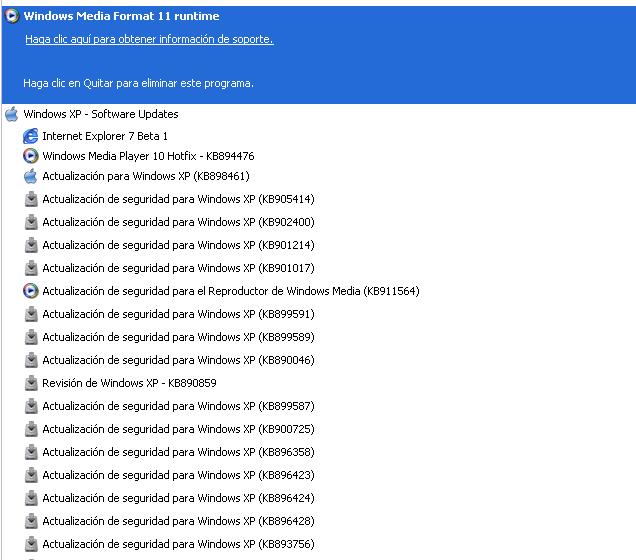Select Revisión de Windows XP - KB890859
This screenshot has width=636, height=560.
click(129, 383)
